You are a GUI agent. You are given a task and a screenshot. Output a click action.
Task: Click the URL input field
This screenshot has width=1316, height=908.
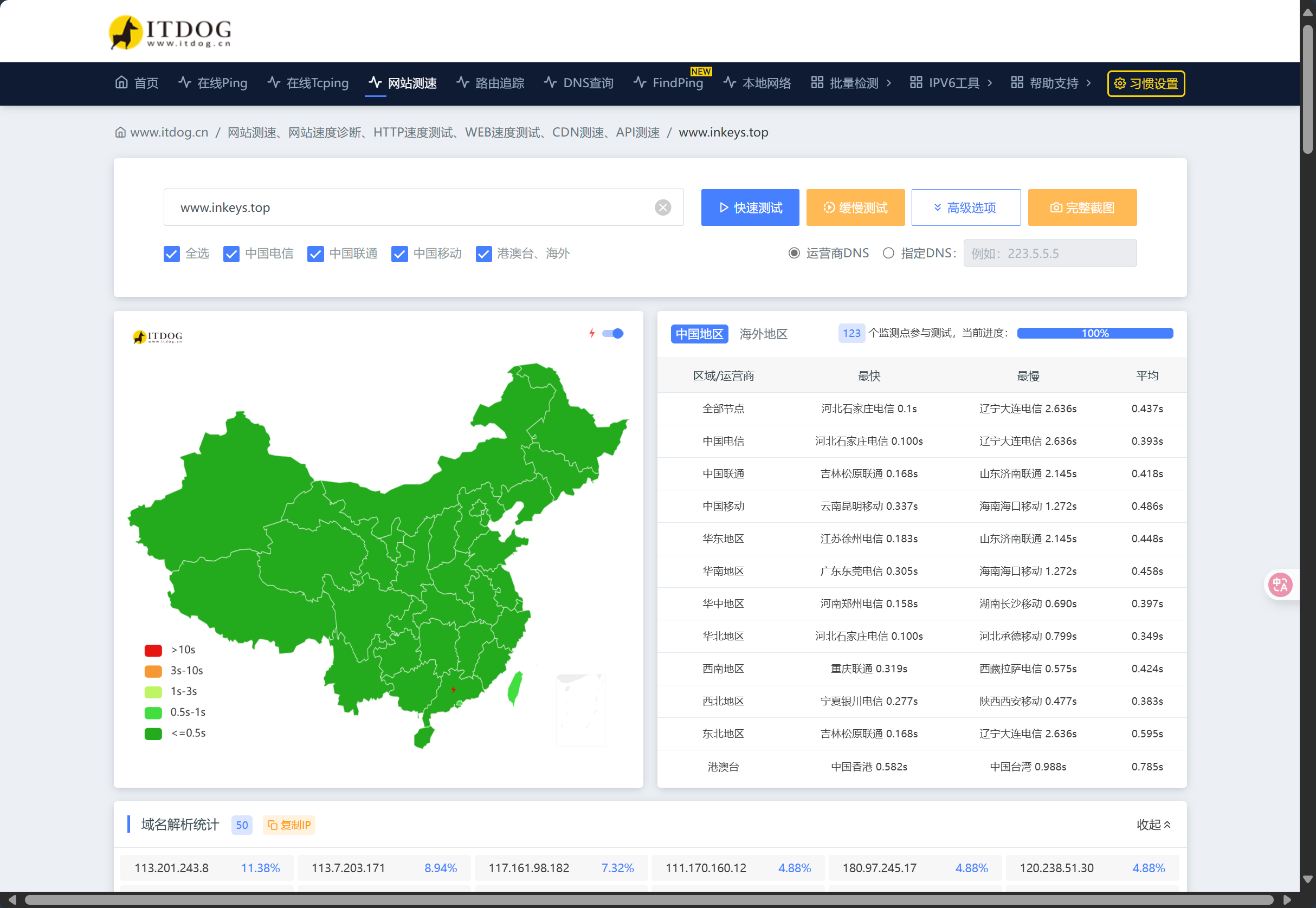click(x=423, y=207)
